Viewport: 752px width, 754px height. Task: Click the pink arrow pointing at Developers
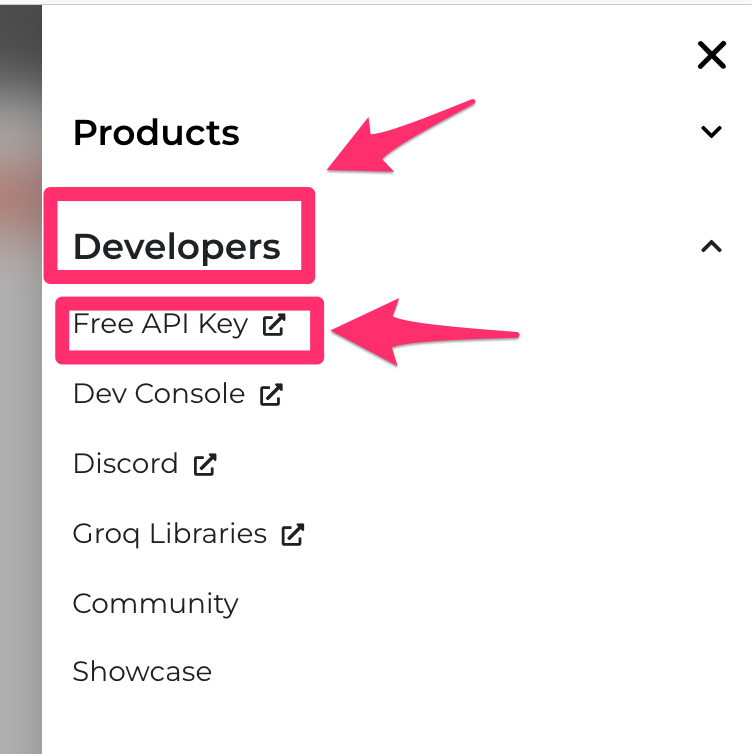[x=401, y=136]
